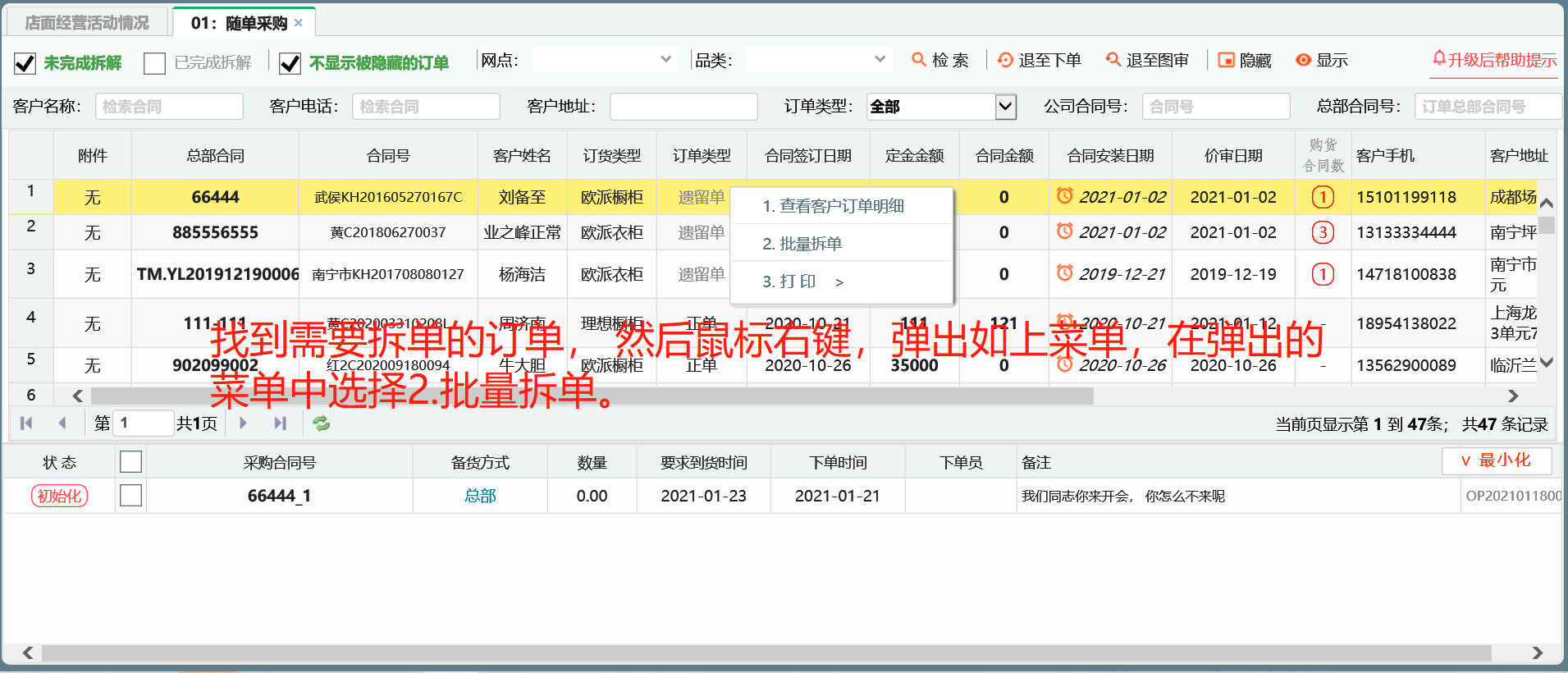Click circled 3 badge for 业之峰正常 row

coord(1323,232)
